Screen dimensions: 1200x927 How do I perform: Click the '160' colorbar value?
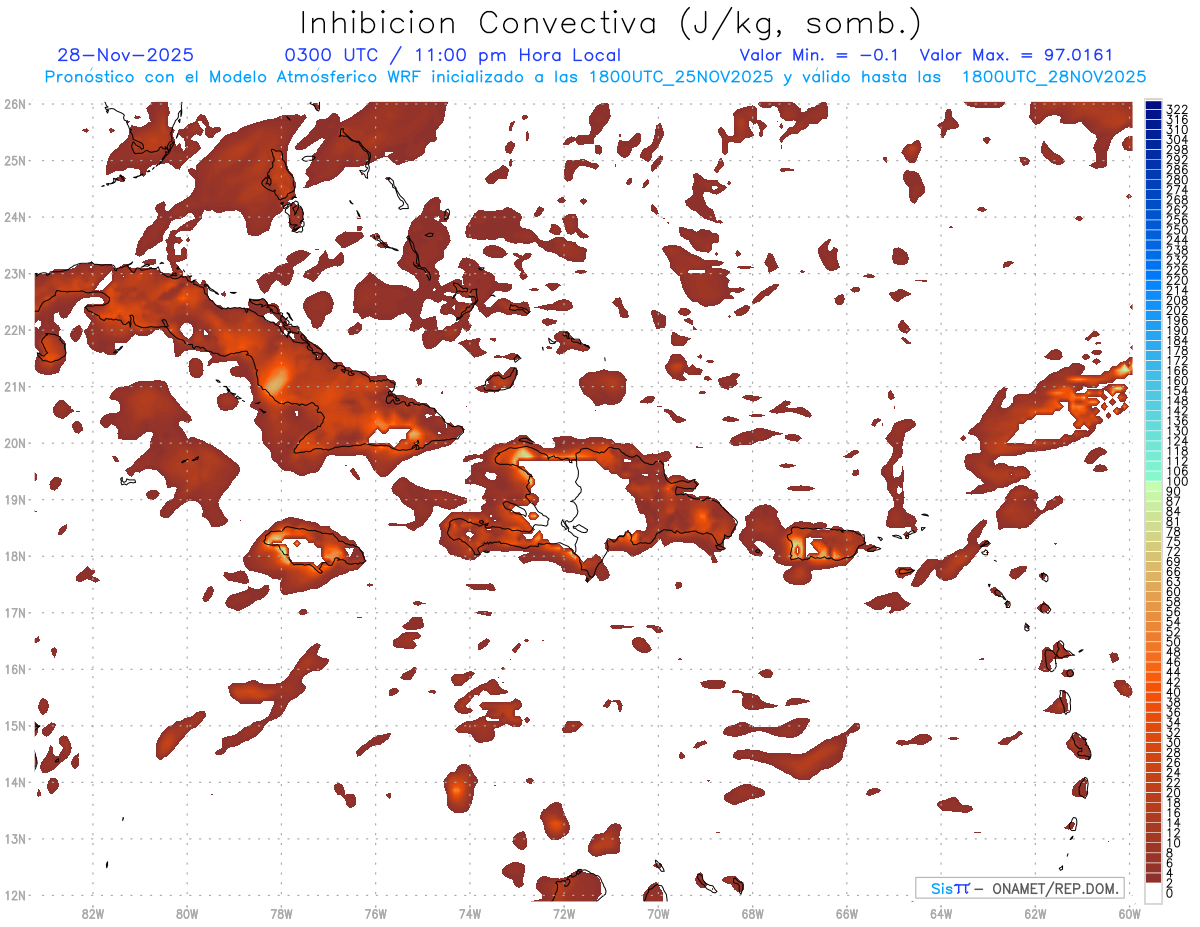[1177, 381]
